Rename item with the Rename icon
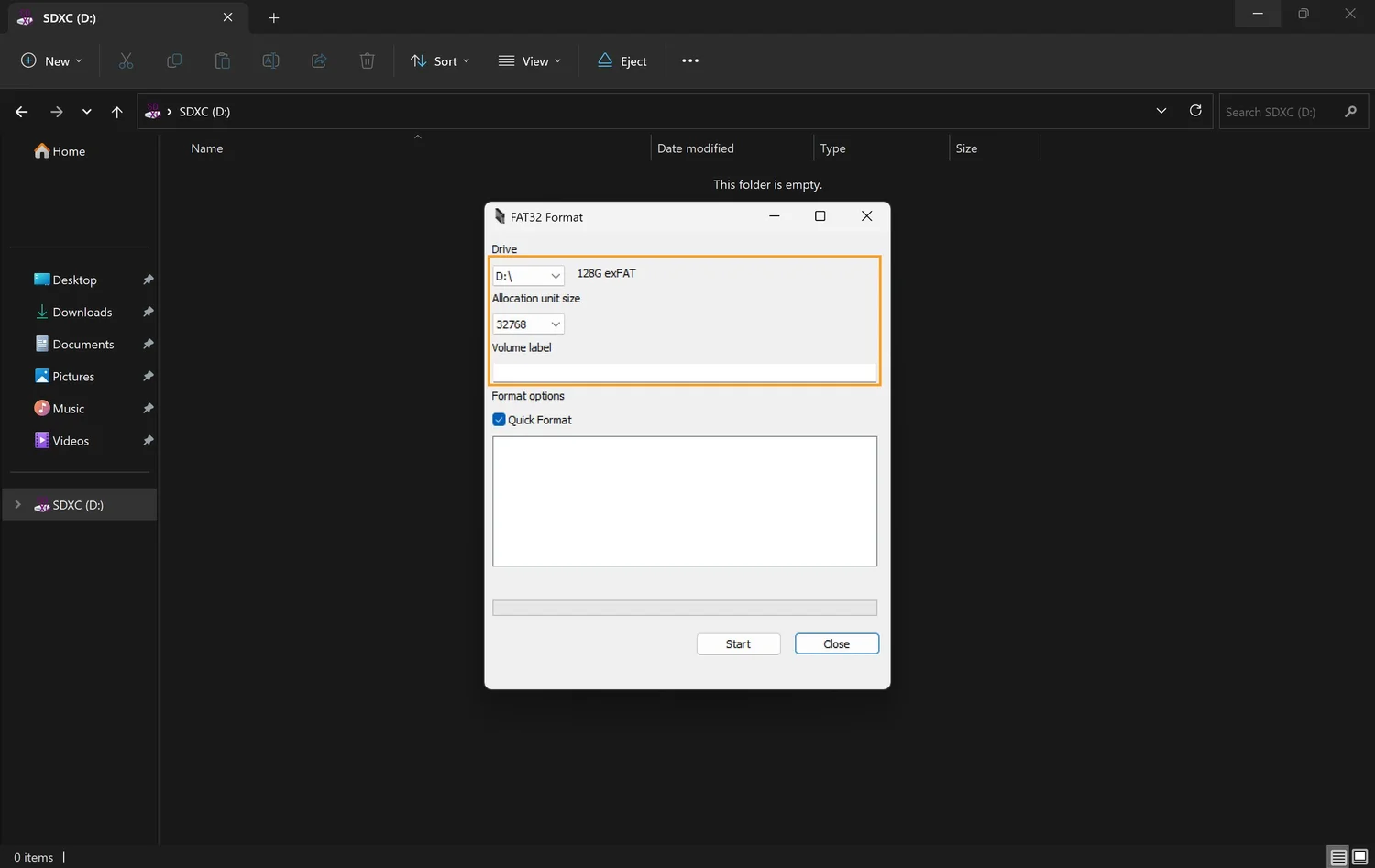This screenshot has height=868, width=1375. pyautogui.click(x=270, y=60)
